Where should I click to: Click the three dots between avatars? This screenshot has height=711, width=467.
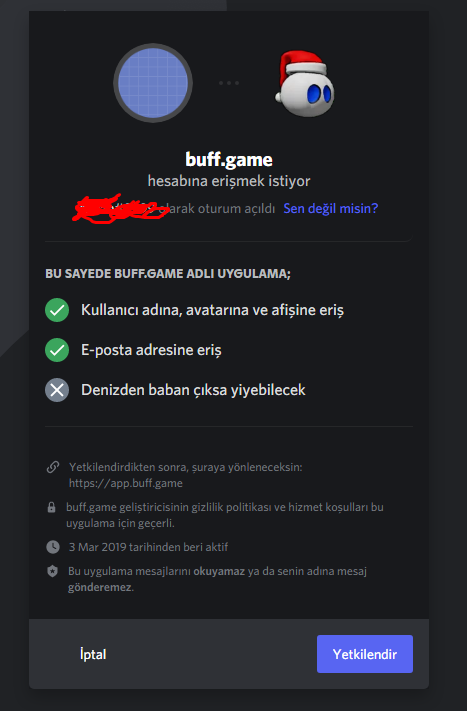point(229,83)
